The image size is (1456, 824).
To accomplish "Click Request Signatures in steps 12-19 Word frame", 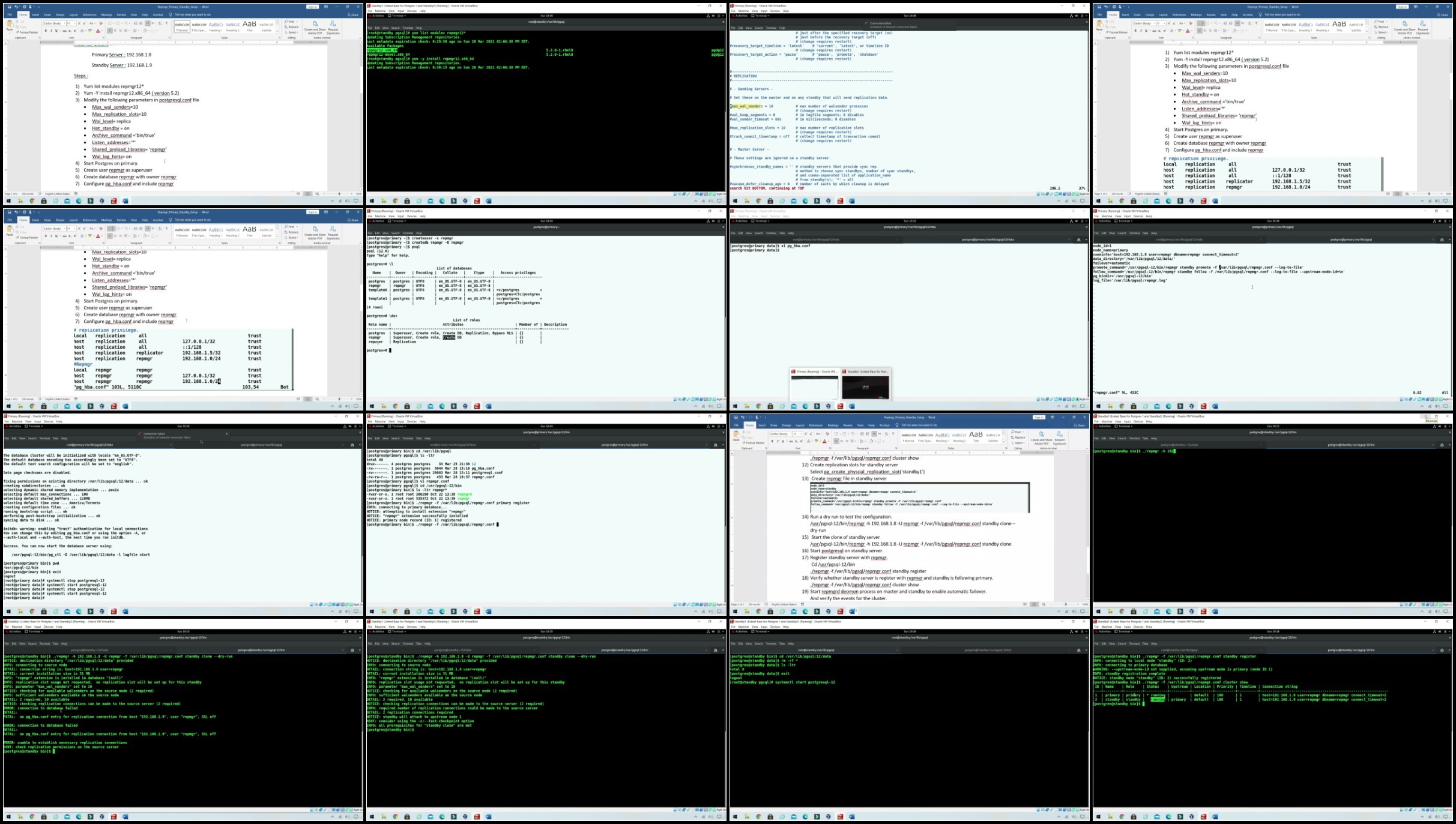I will (x=1059, y=438).
